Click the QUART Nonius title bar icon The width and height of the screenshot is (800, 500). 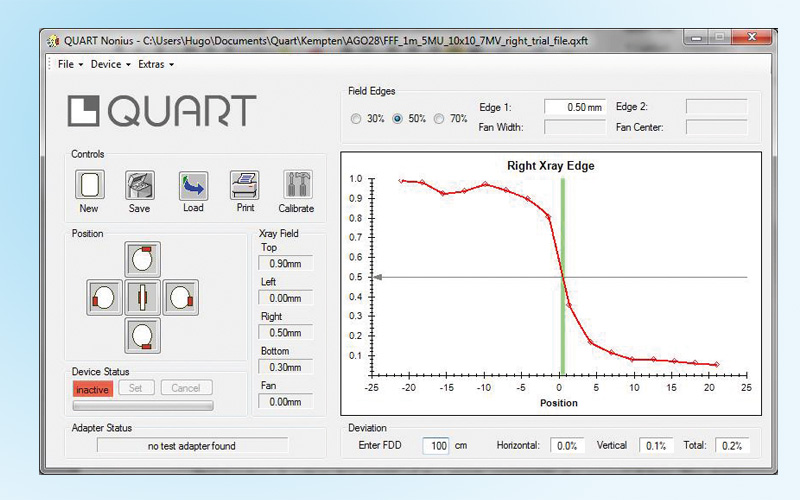pos(53,41)
